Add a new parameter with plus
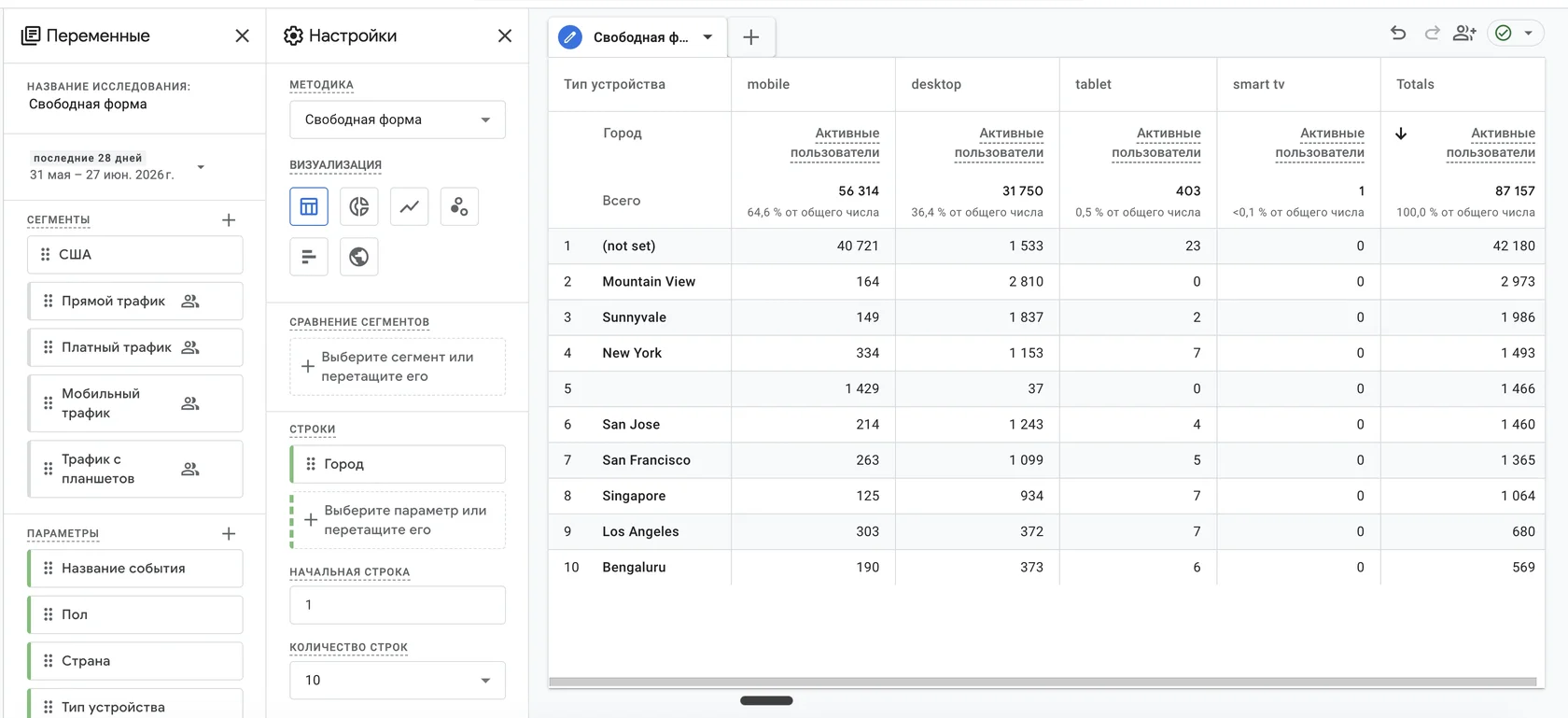 click(229, 534)
